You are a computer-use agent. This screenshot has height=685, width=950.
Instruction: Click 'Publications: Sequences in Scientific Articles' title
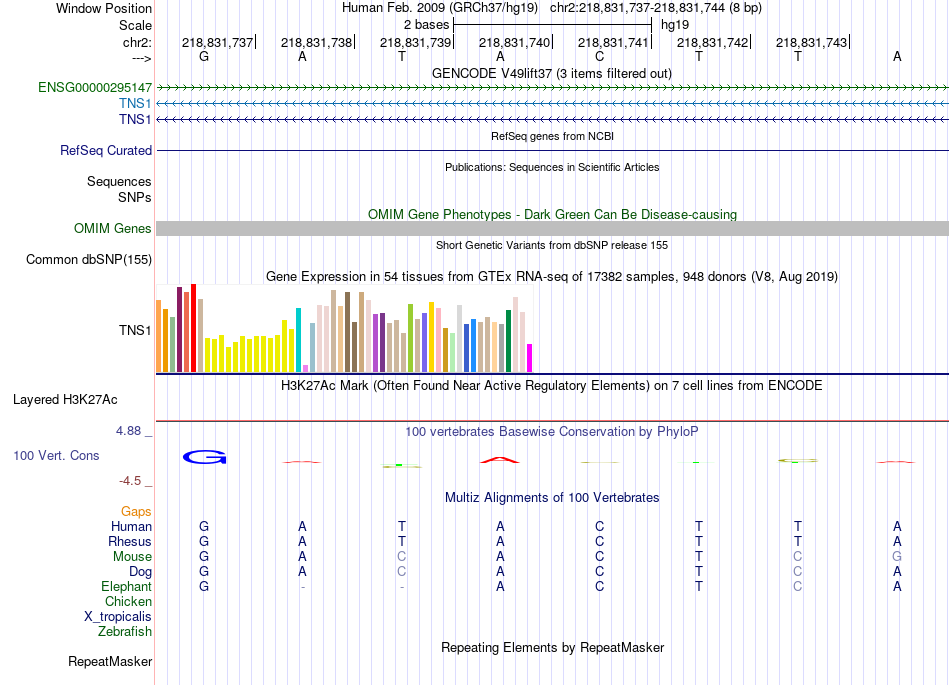point(552,167)
